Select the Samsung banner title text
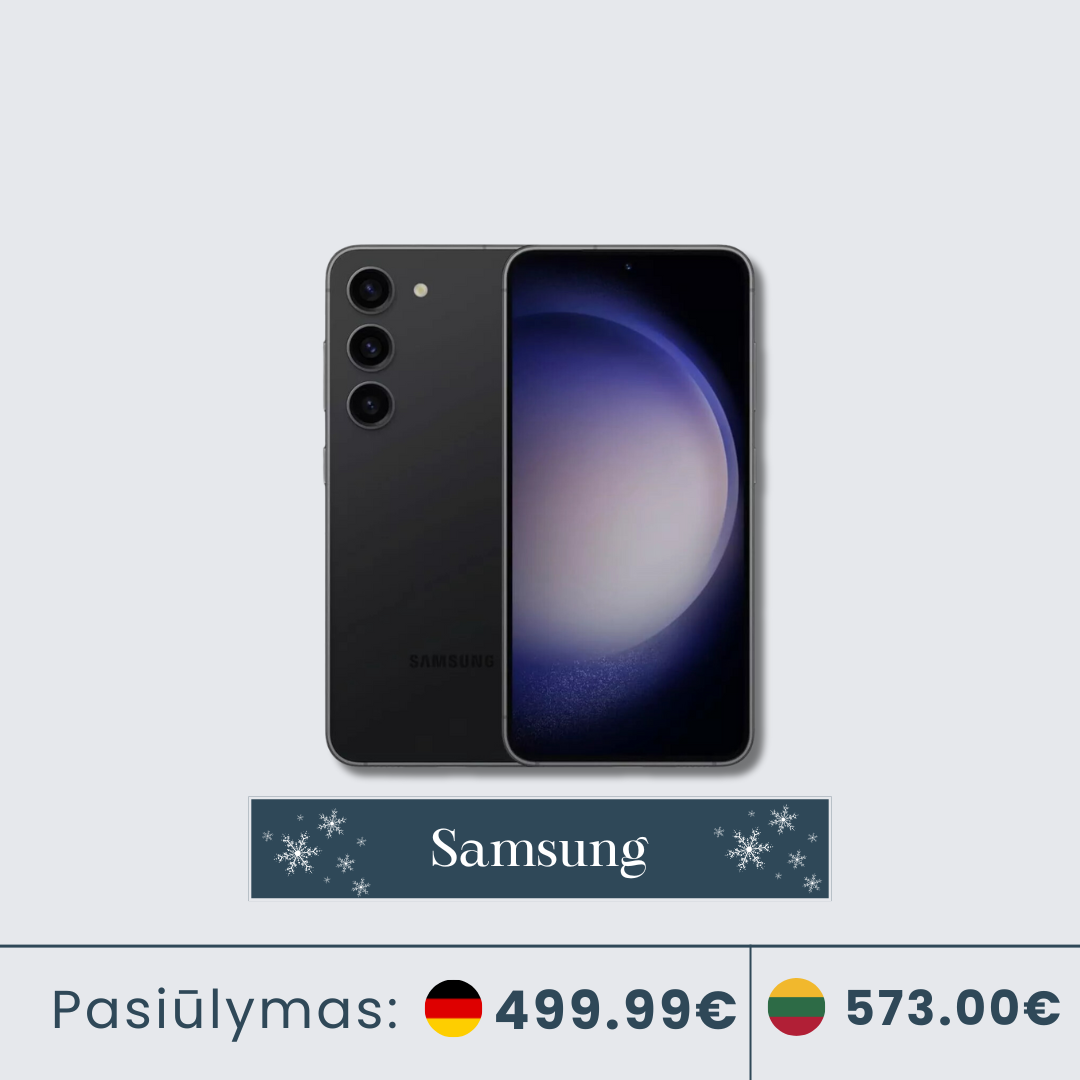1080x1080 pixels. (x=539, y=849)
